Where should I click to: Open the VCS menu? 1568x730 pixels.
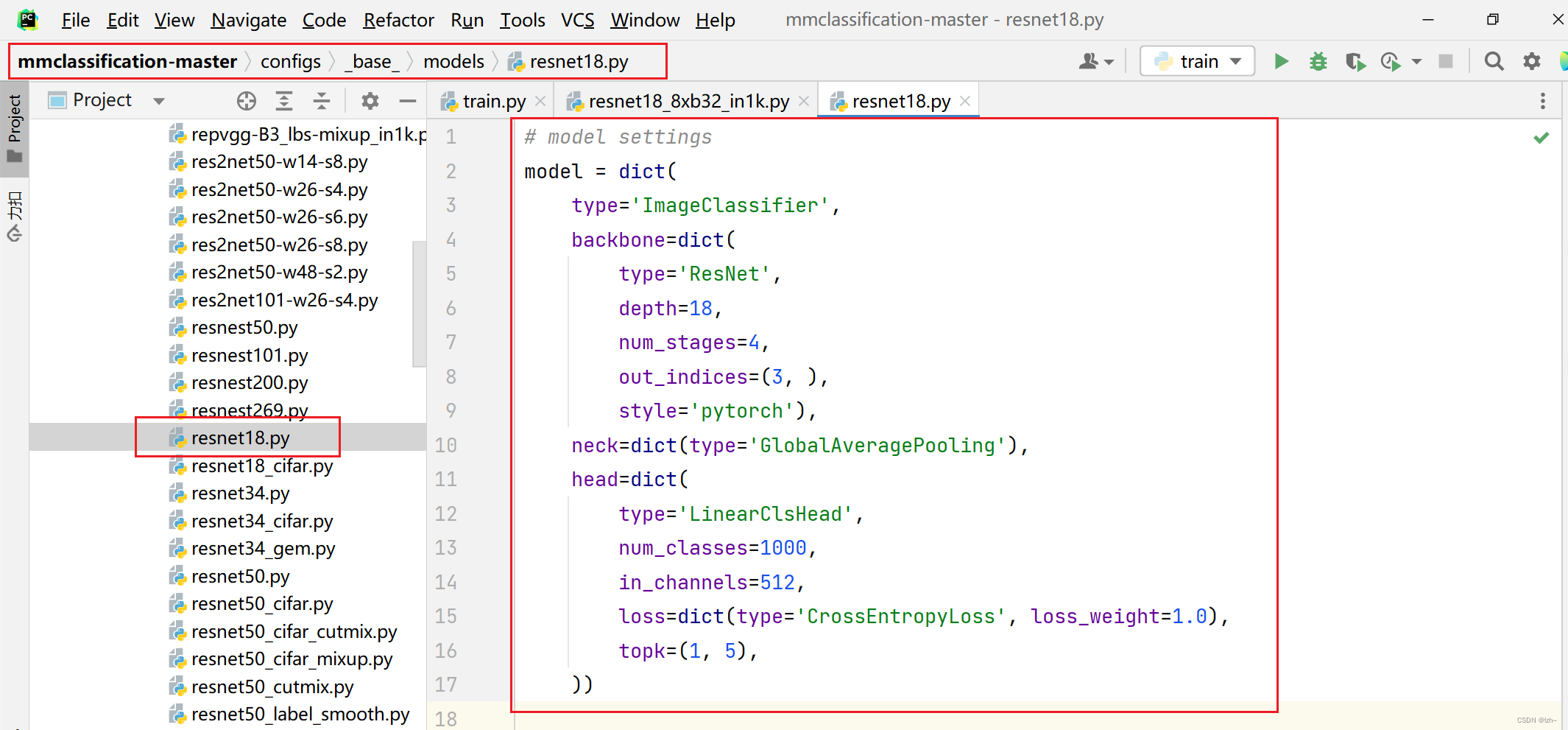[x=578, y=20]
